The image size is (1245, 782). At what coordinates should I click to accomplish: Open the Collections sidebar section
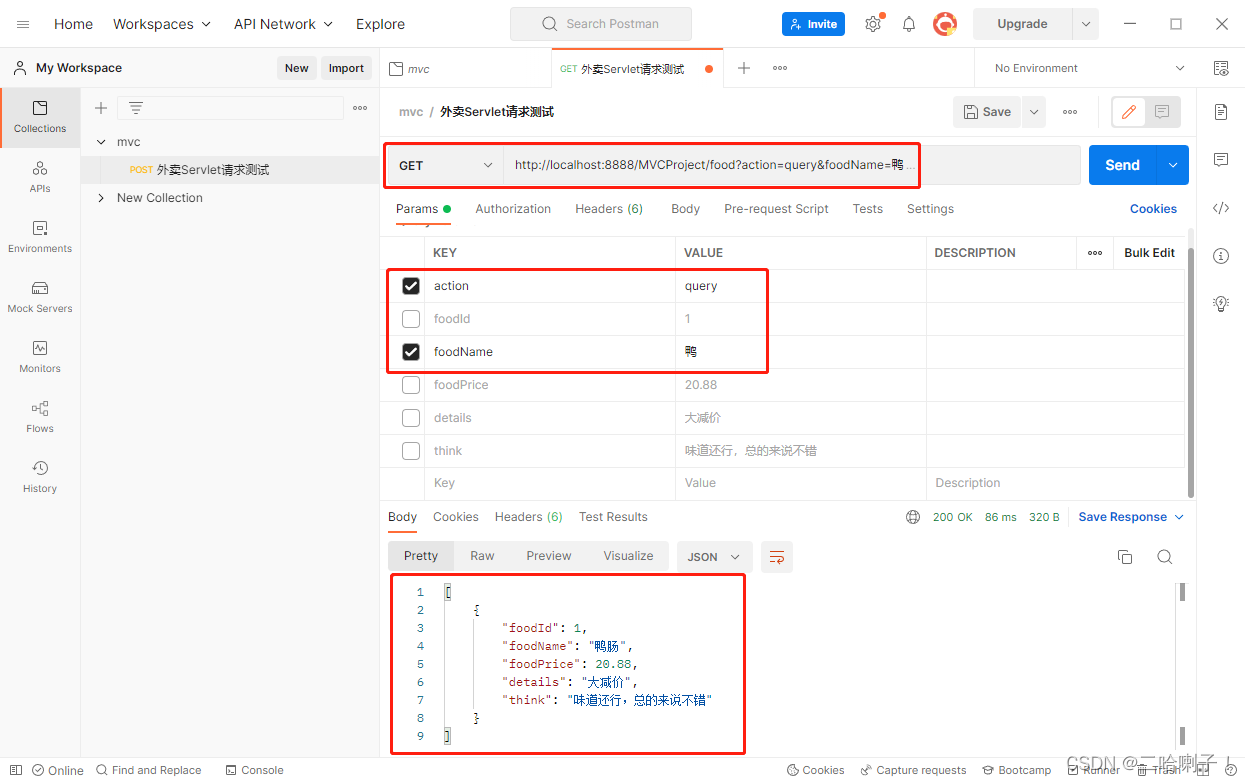40,117
